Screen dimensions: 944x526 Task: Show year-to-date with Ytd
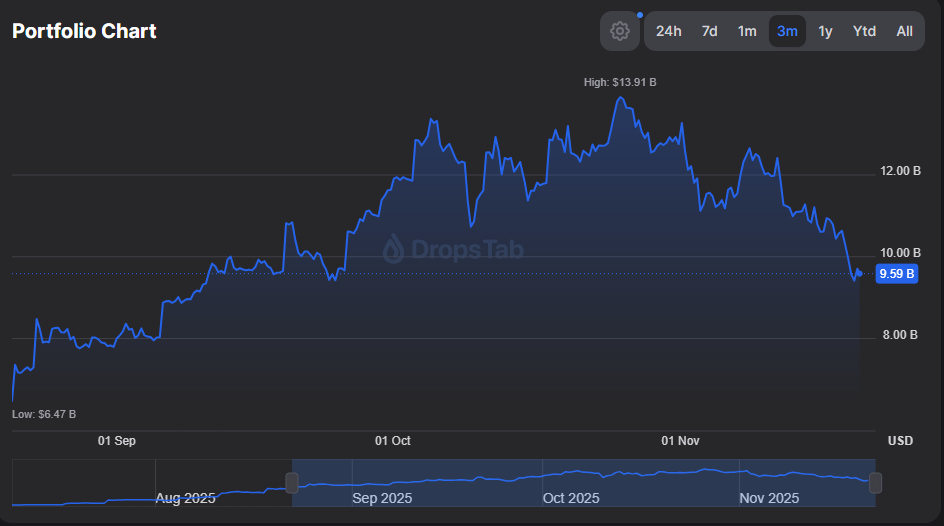click(x=864, y=31)
